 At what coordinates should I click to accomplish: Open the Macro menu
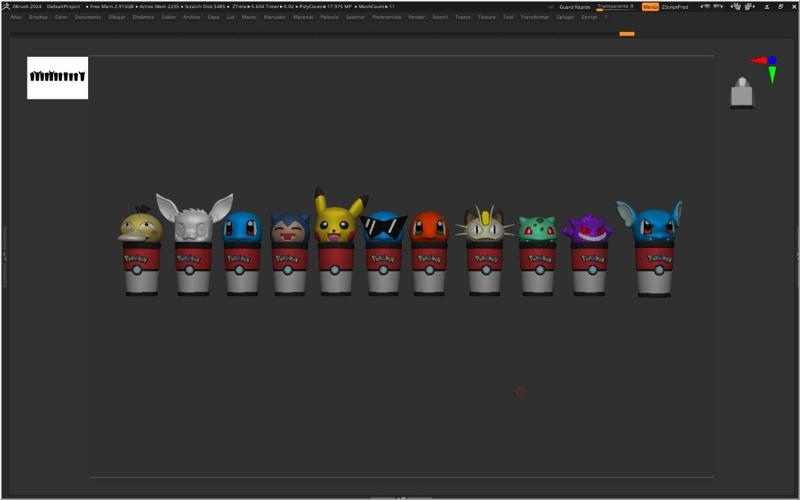(x=249, y=17)
